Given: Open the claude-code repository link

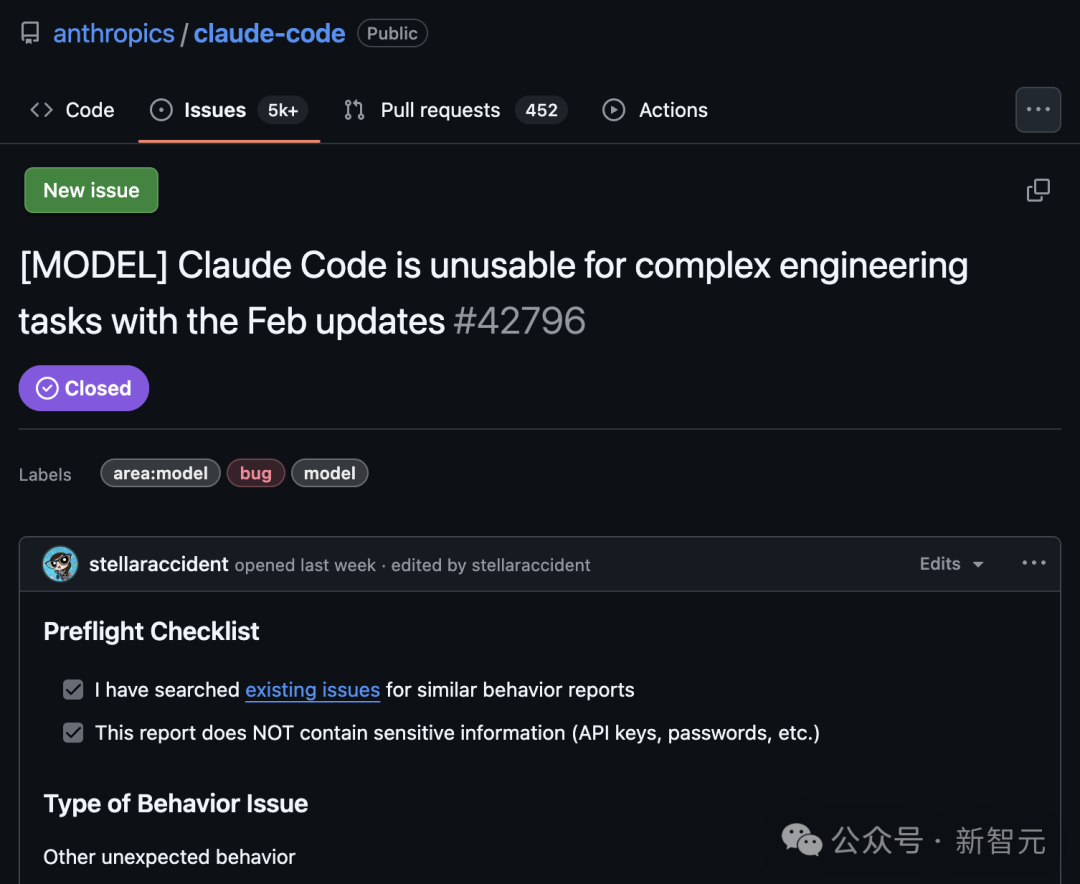Looking at the screenshot, I should pos(269,33).
